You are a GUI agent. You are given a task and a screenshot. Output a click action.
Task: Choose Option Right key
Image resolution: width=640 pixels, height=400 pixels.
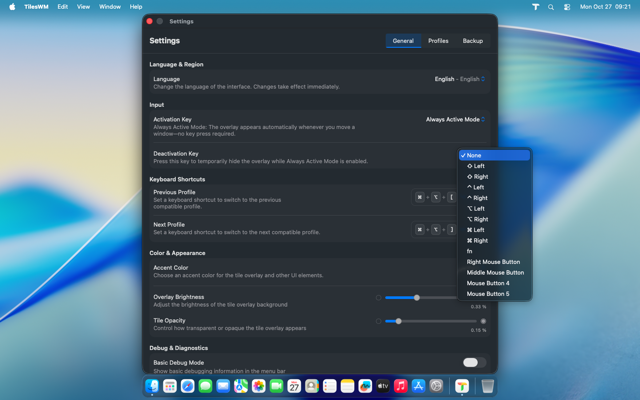click(x=494, y=219)
